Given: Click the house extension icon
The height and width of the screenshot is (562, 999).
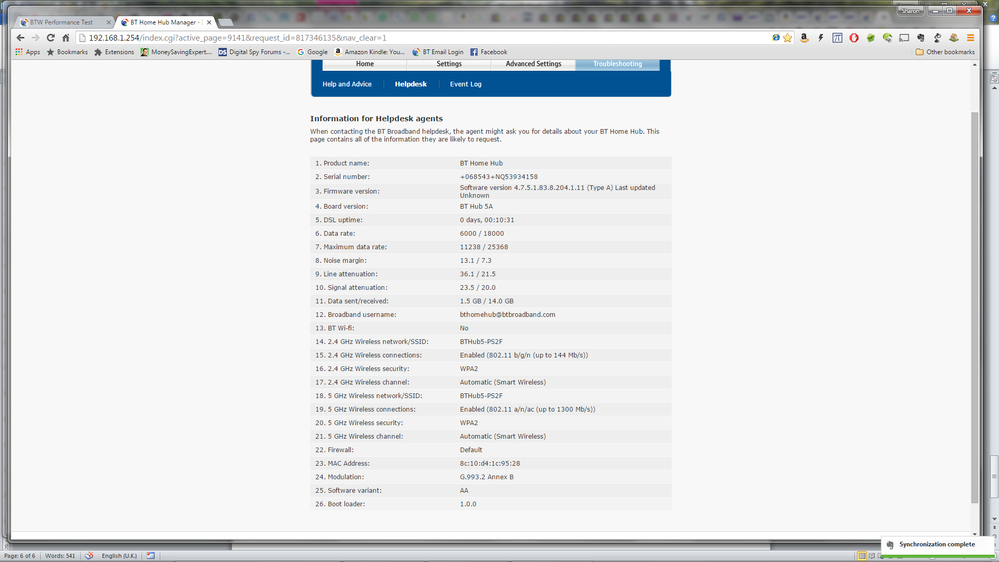Looking at the screenshot, I should click(x=954, y=38).
